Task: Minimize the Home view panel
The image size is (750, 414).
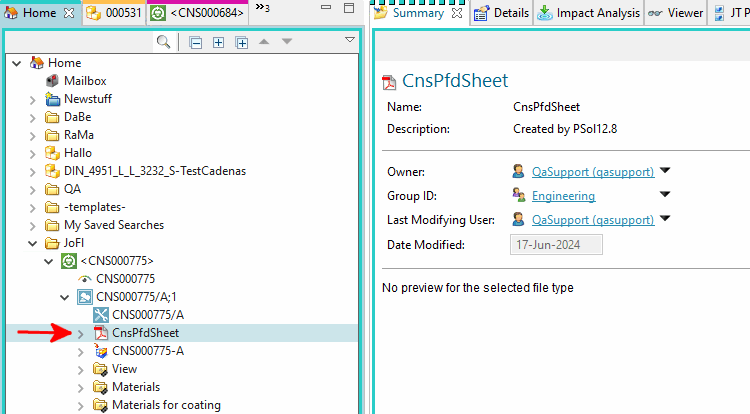Action: tap(326, 7)
